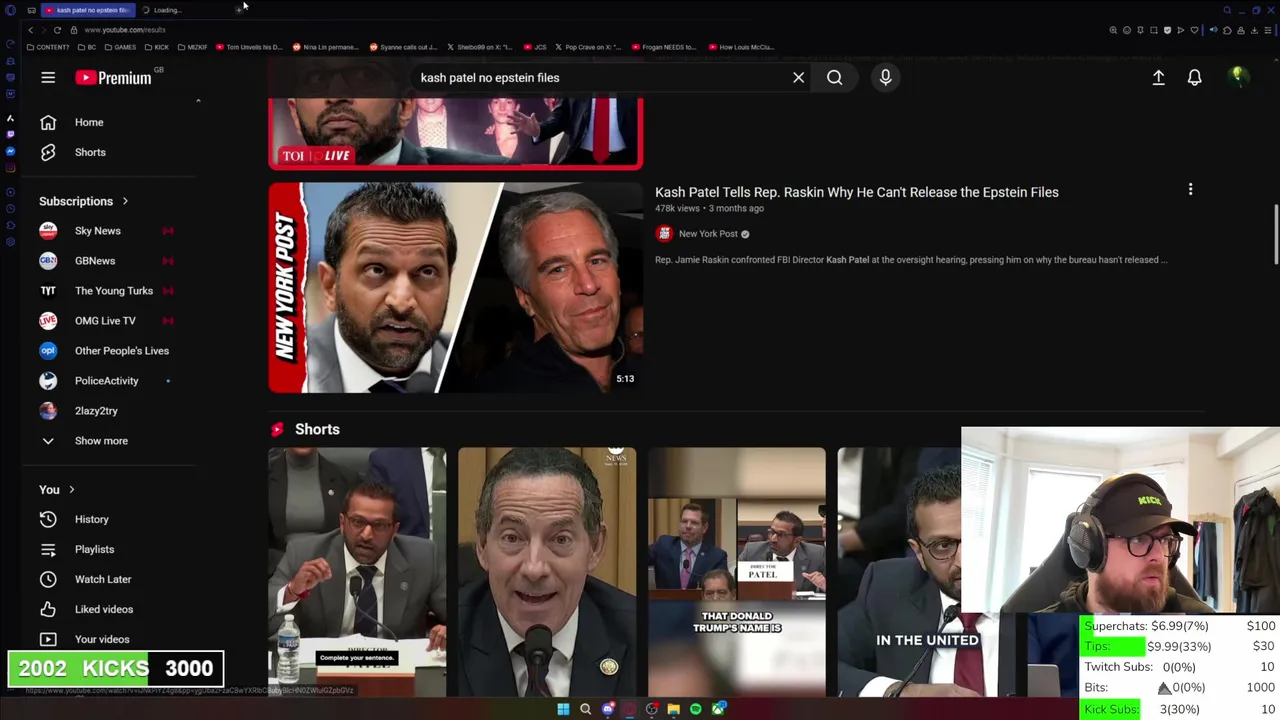
Task: Open the Windows Start menu
Action: click(563, 709)
